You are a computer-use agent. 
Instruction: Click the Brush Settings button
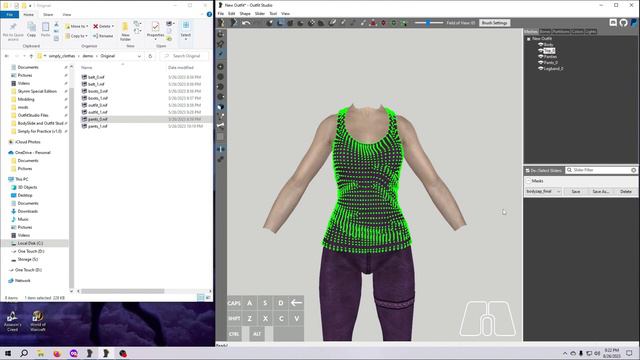click(494, 23)
